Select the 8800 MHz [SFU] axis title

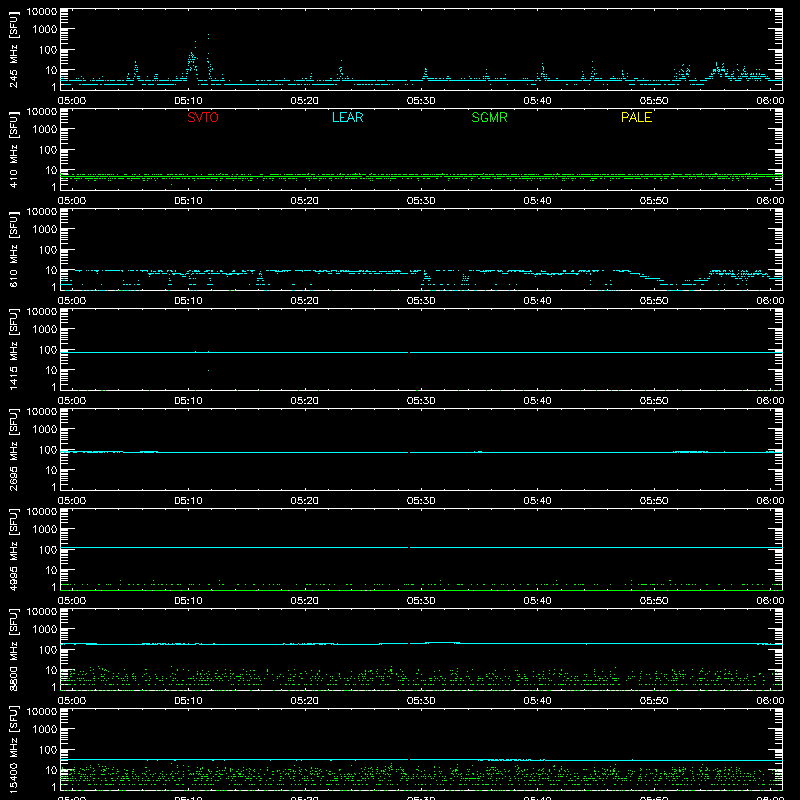13,649
